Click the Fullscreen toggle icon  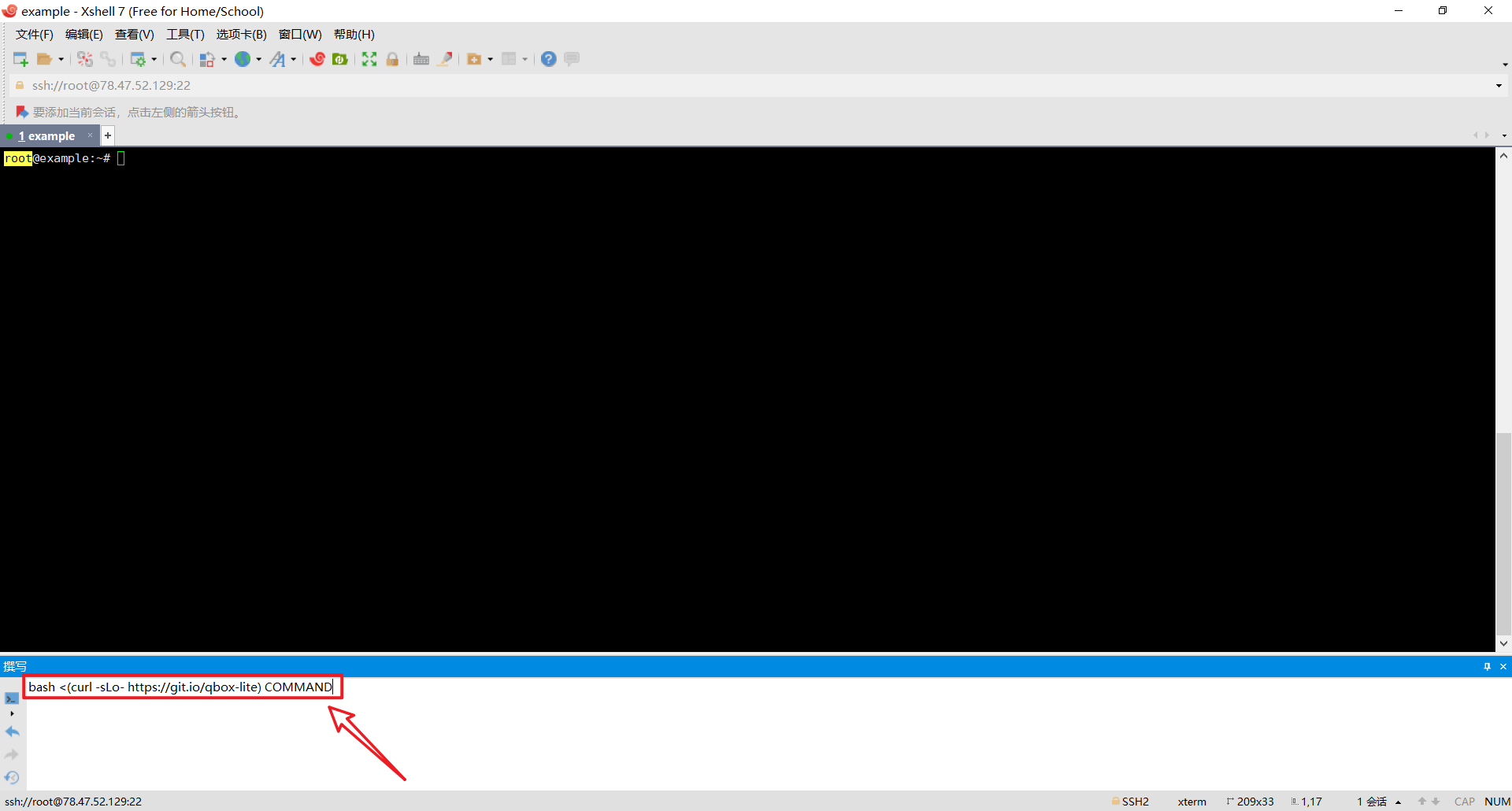pyautogui.click(x=369, y=59)
